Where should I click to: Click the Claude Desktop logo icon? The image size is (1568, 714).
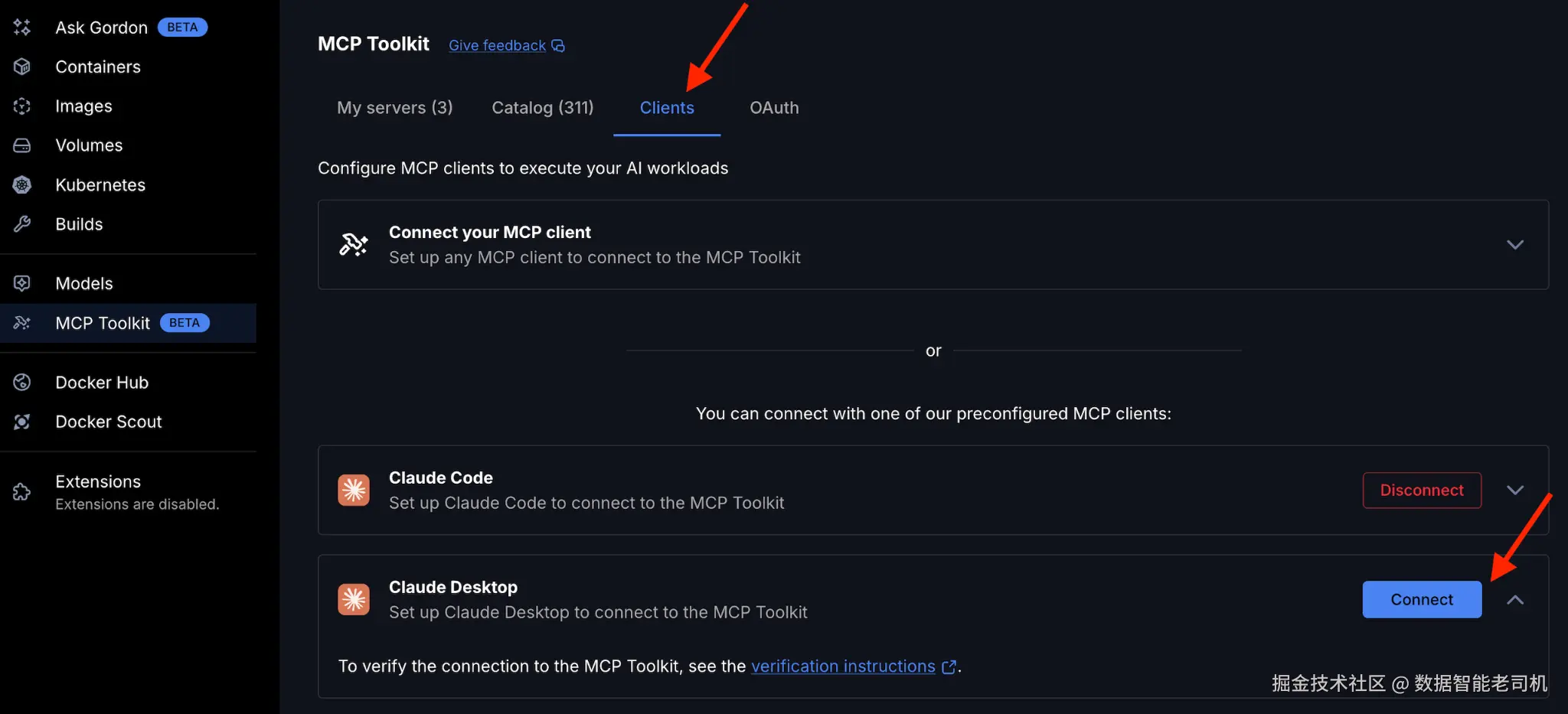[354, 599]
